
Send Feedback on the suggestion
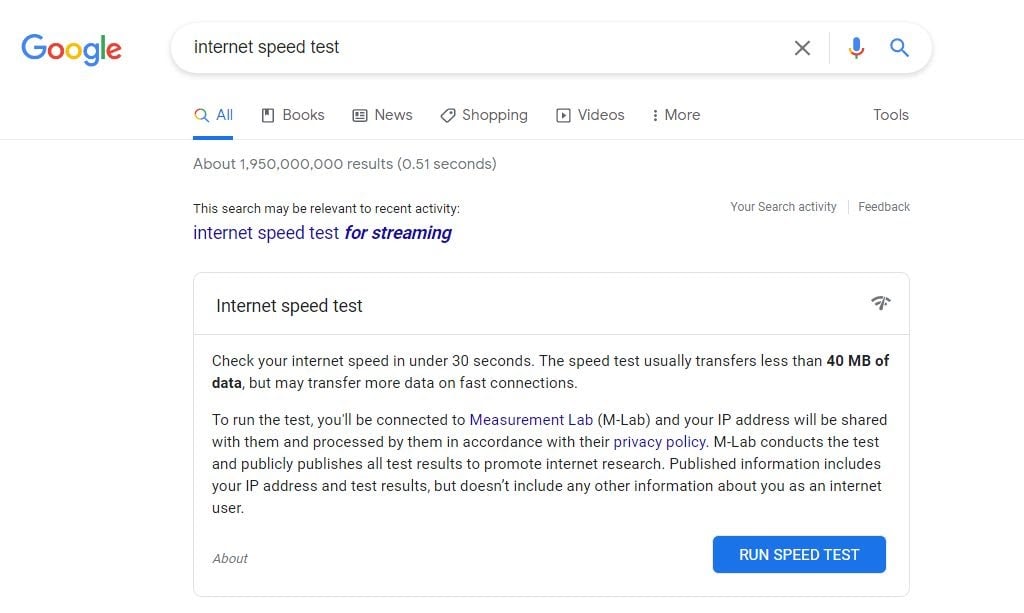[x=884, y=207]
